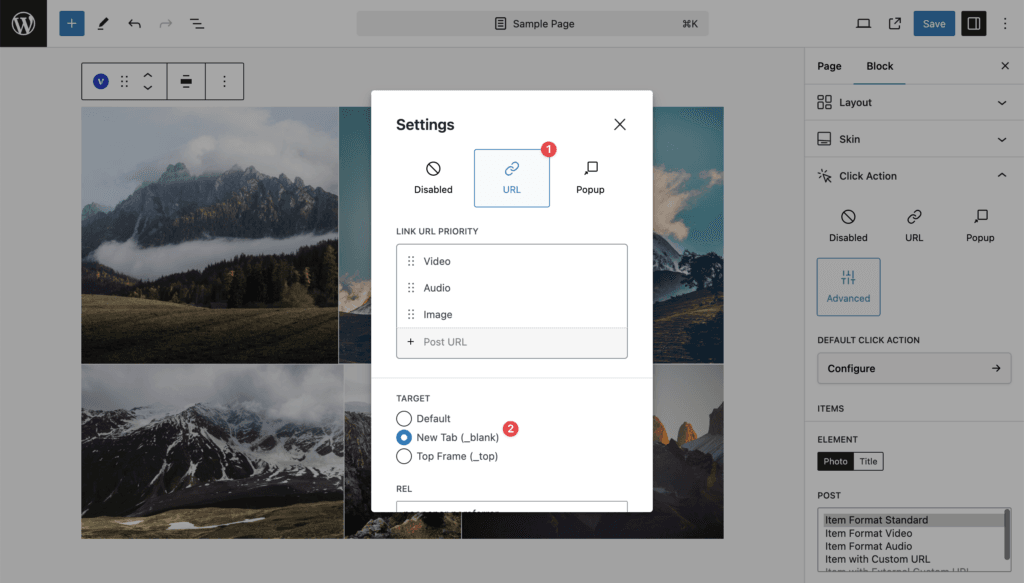Click the Save button
This screenshot has width=1024, height=583.
(933, 24)
